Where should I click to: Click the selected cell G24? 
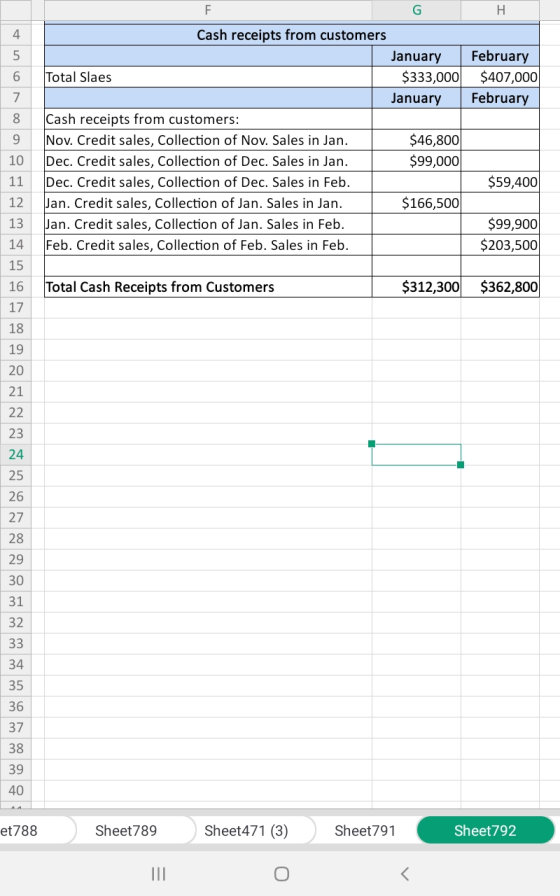click(x=417, y=455)
